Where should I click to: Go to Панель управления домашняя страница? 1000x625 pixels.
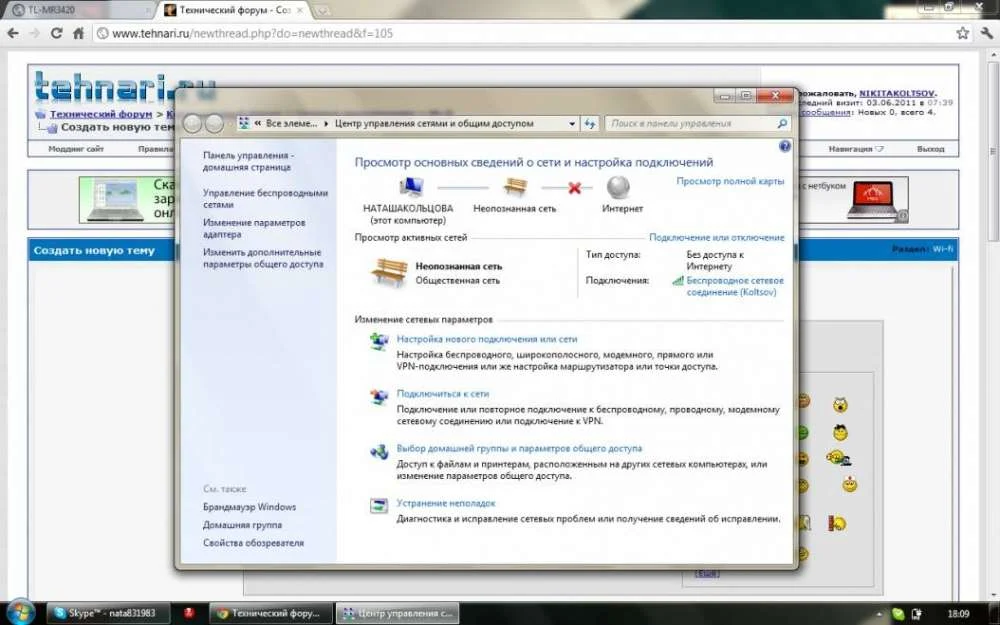coord(247,161)
